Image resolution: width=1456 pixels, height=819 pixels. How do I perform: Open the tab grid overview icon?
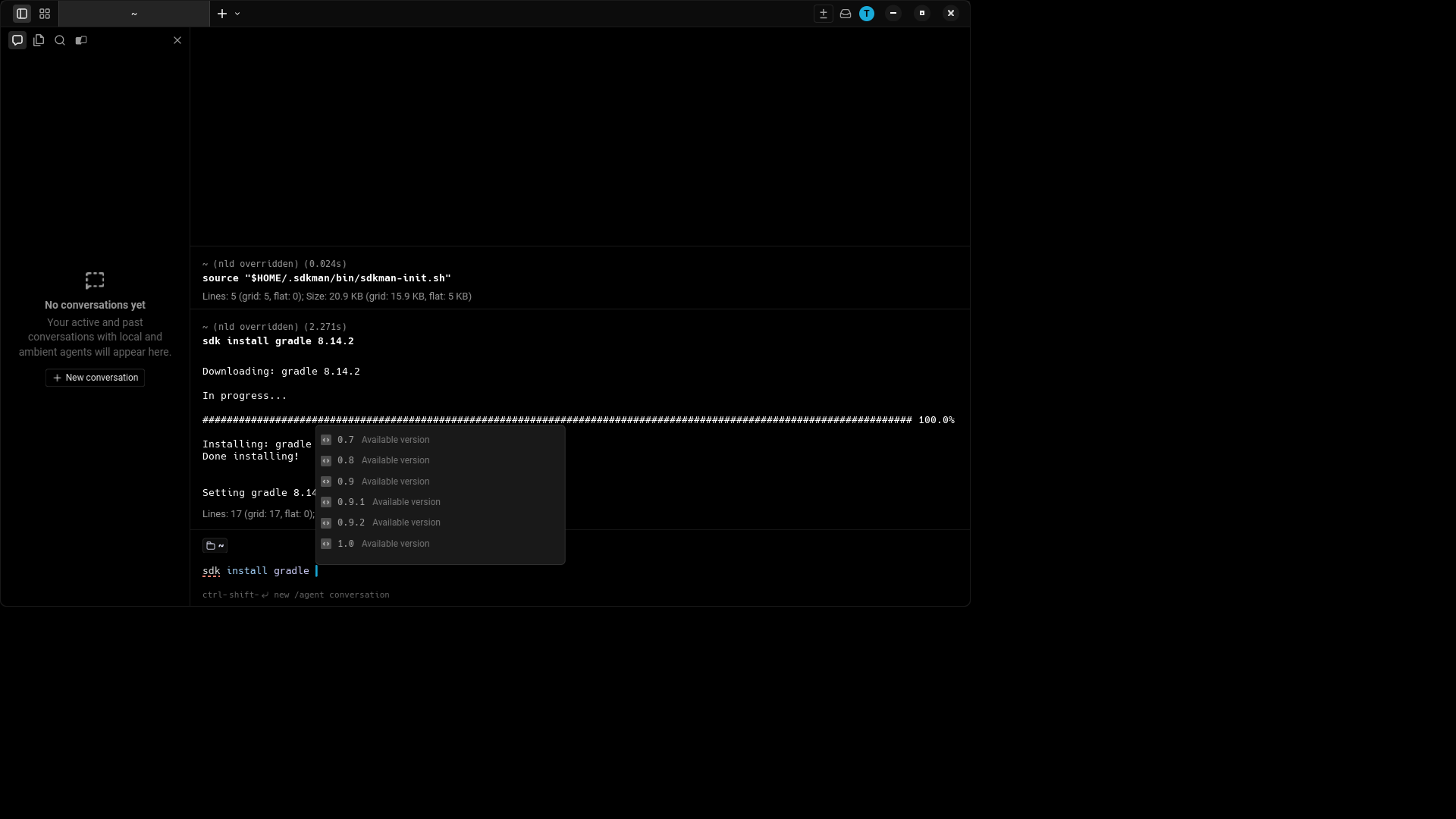pyautogui.click(x=45, y=14)
